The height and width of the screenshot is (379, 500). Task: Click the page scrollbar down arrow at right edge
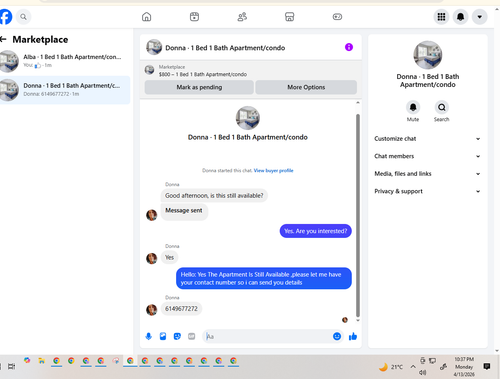pyautogui.click(x=497, y=351)
